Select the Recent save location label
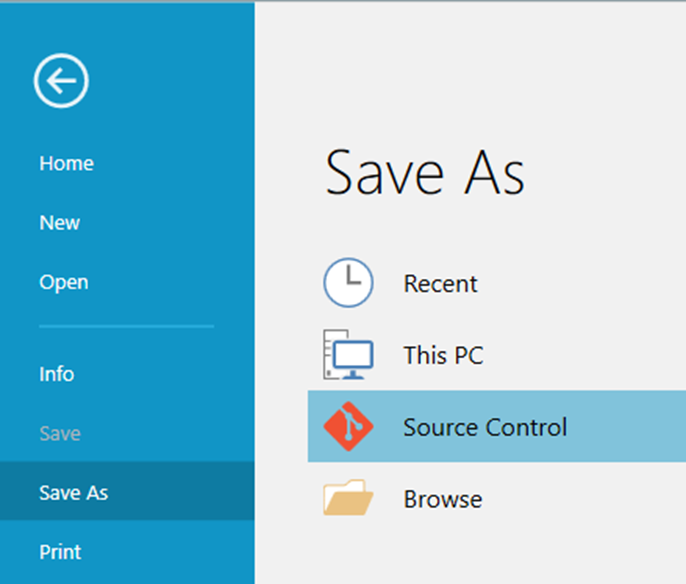686x584 pixels. pos(441,284)
